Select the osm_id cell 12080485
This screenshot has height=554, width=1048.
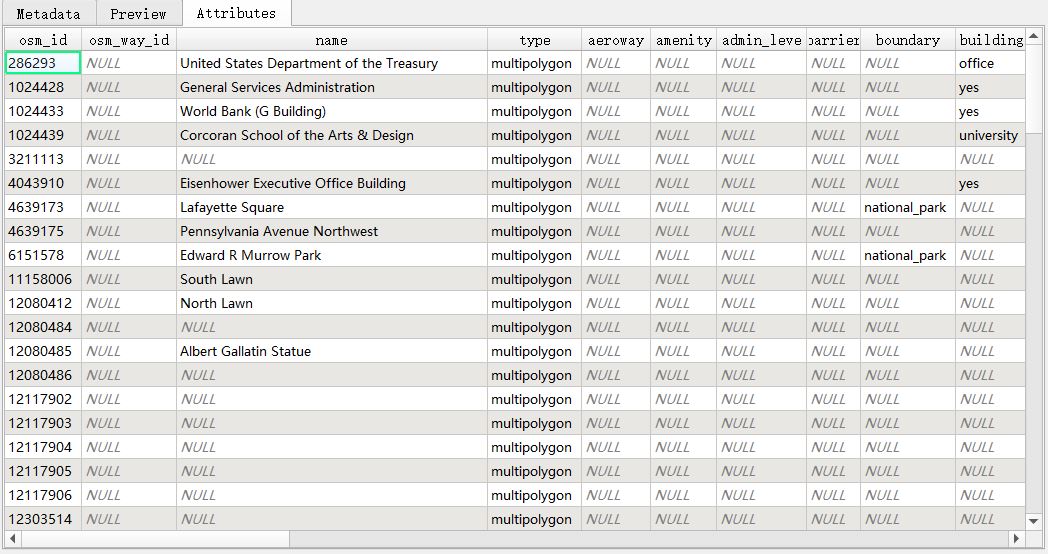point(43,352)
